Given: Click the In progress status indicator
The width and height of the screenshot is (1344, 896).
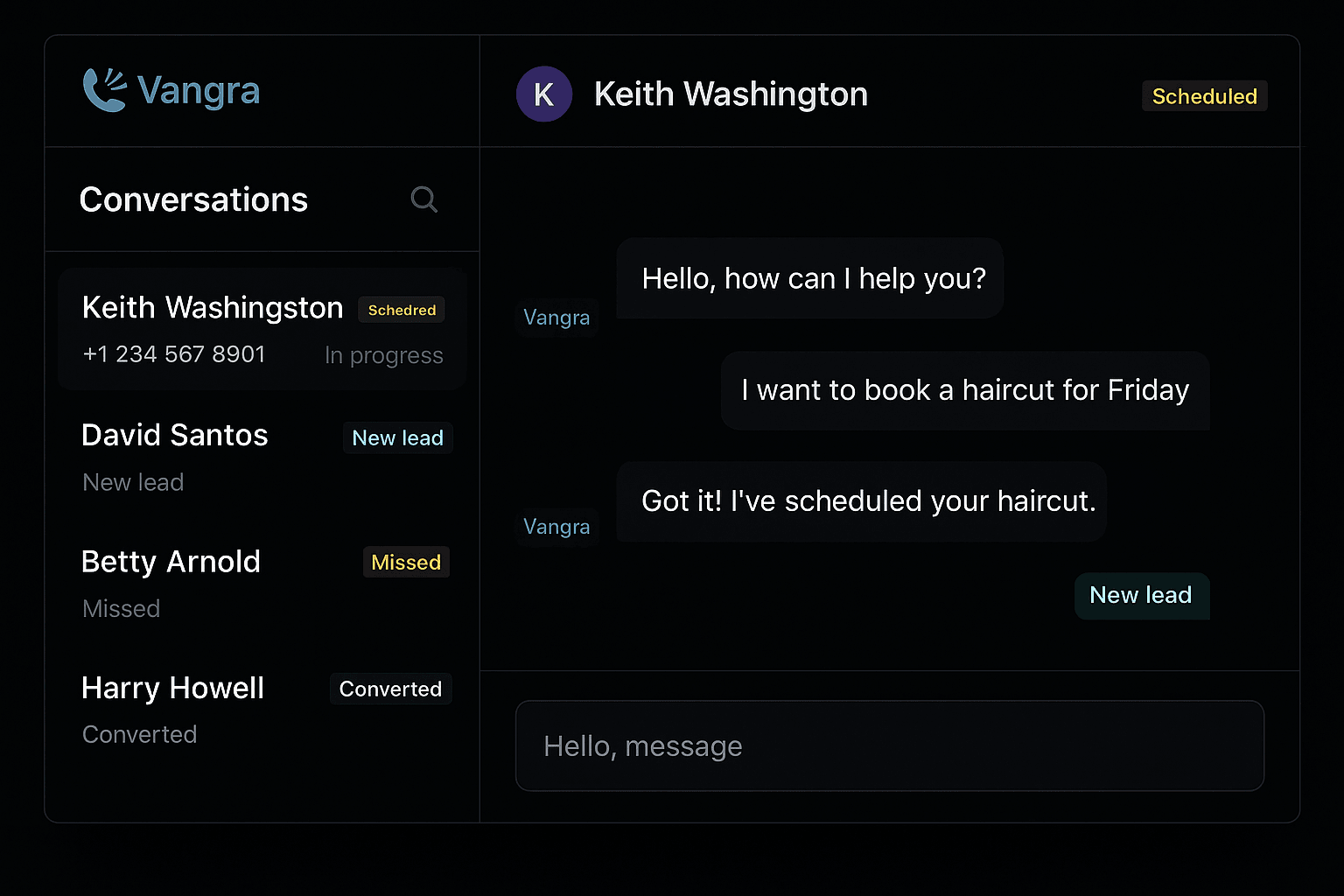Looking at the screenshot, I should click(383, 355).
